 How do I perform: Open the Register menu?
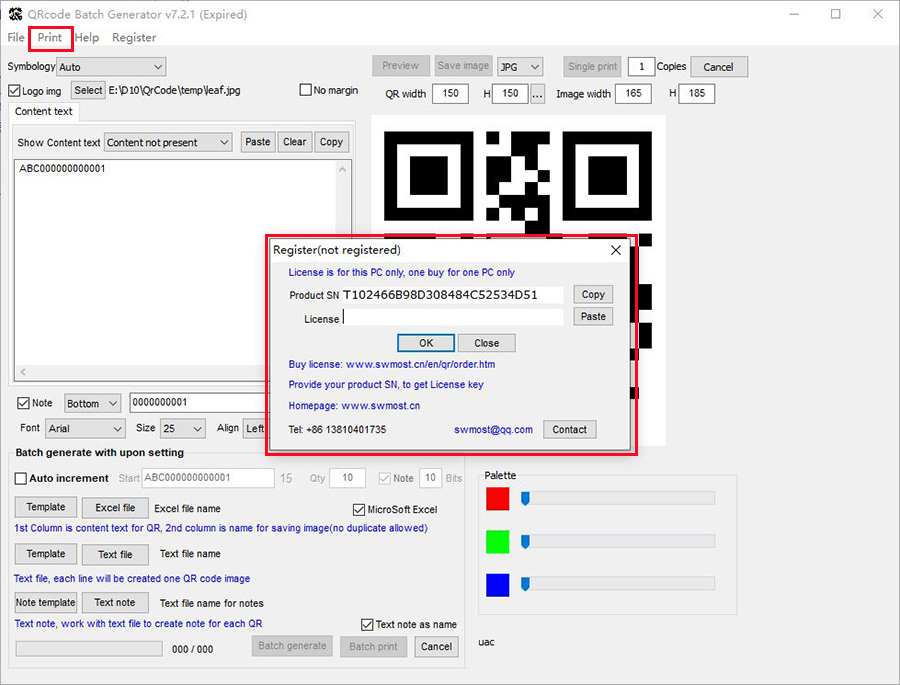pos(134,37)
